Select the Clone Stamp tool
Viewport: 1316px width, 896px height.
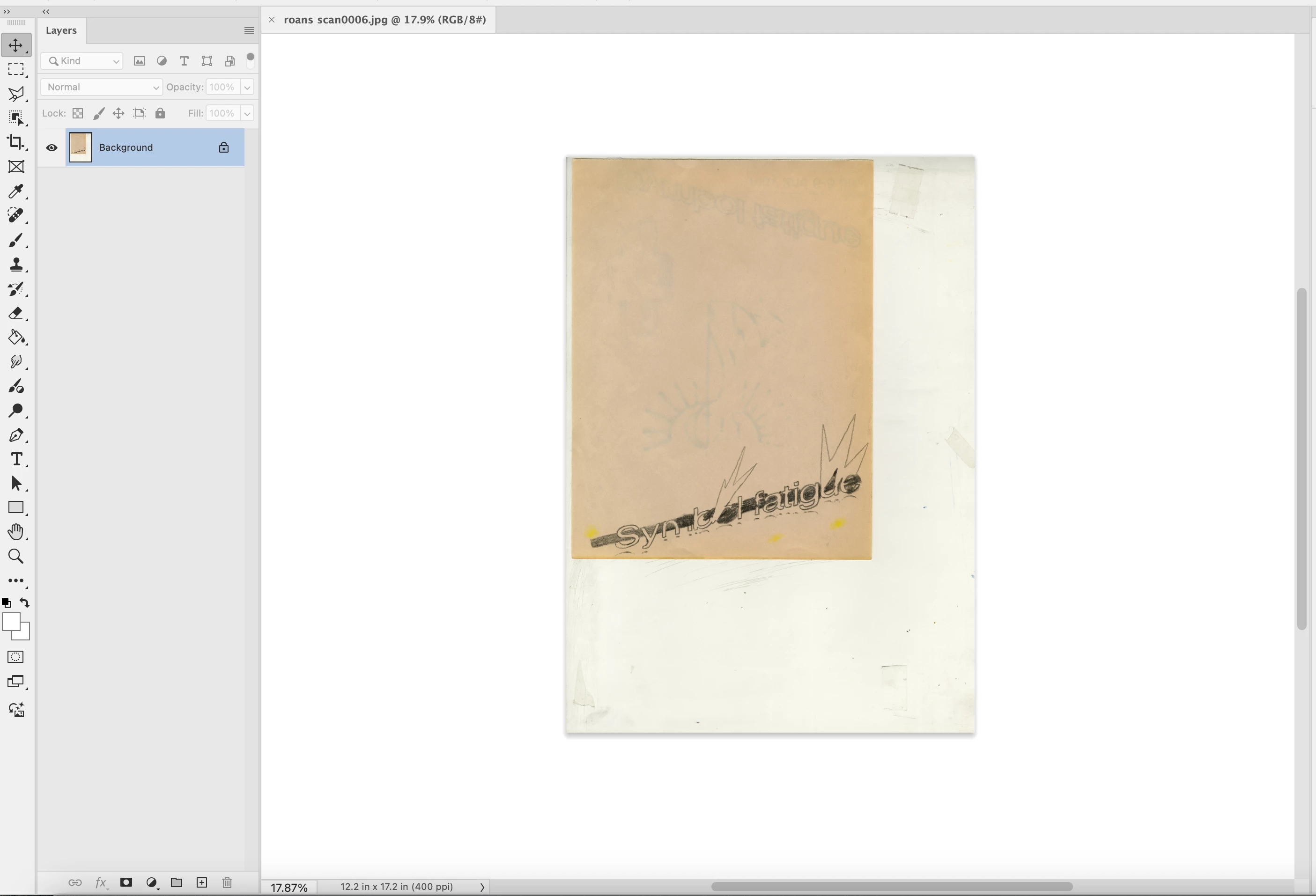15,264
